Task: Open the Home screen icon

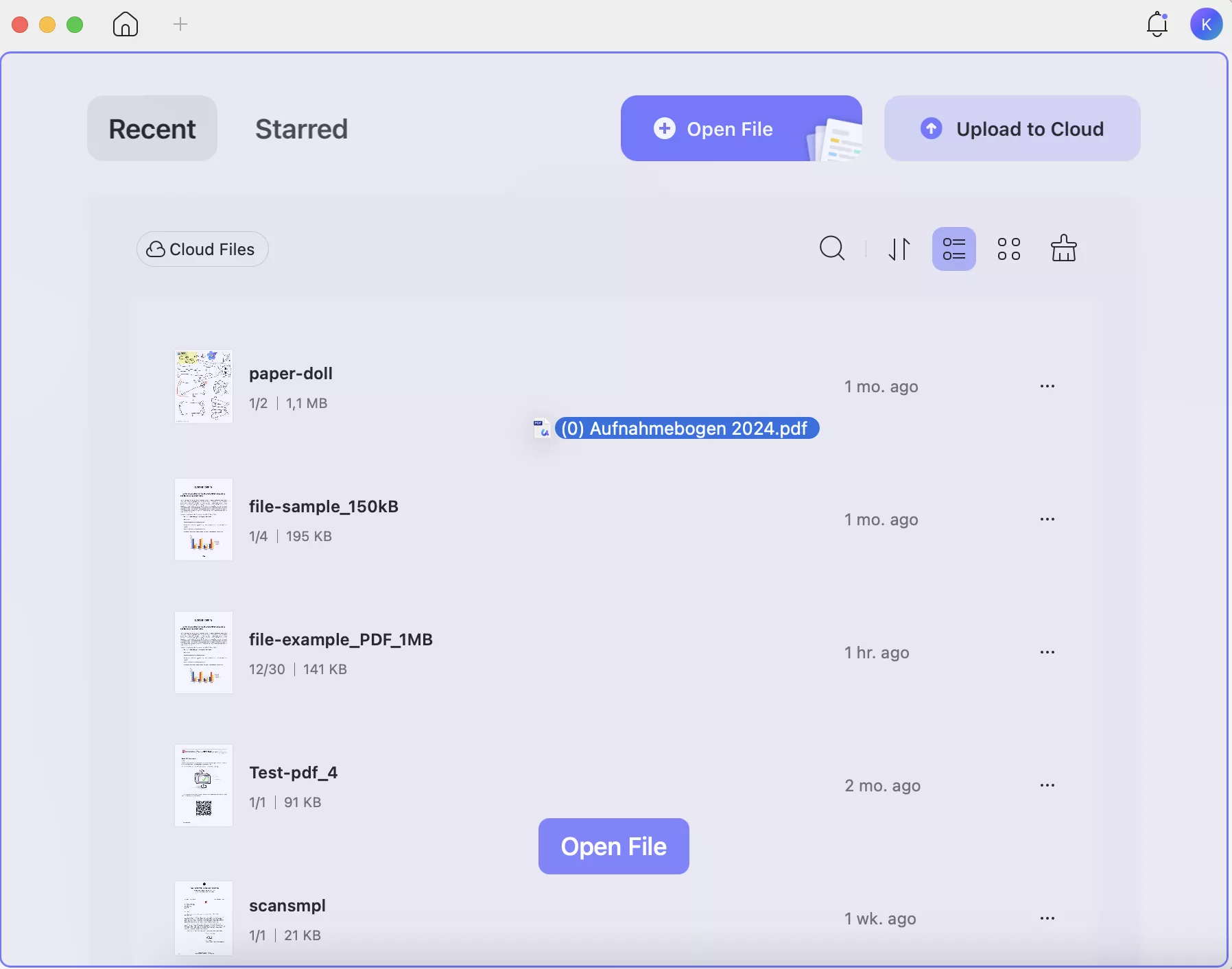Action: tap(125, 24)
